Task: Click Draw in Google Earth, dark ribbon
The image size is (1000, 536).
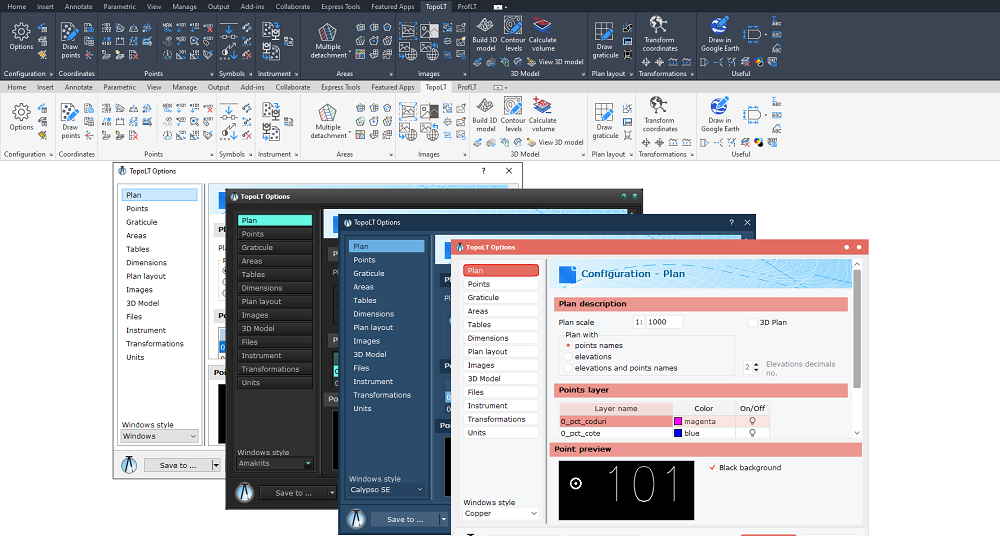Action: tap(720, 34)
